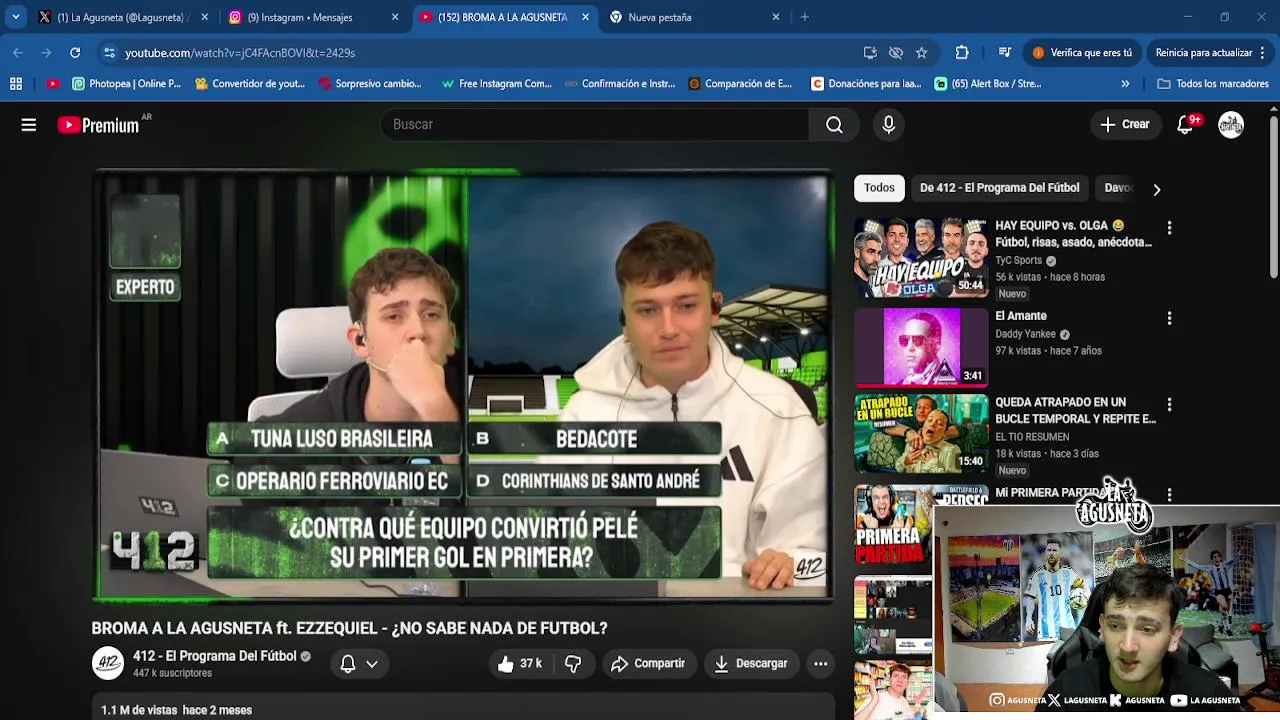Start voice search with the microphone icon

pos(888,125)
